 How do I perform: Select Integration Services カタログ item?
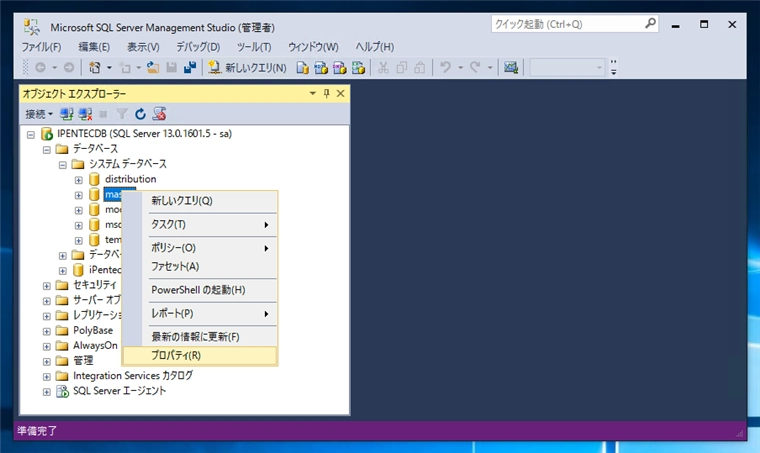(x=133, y=375)
